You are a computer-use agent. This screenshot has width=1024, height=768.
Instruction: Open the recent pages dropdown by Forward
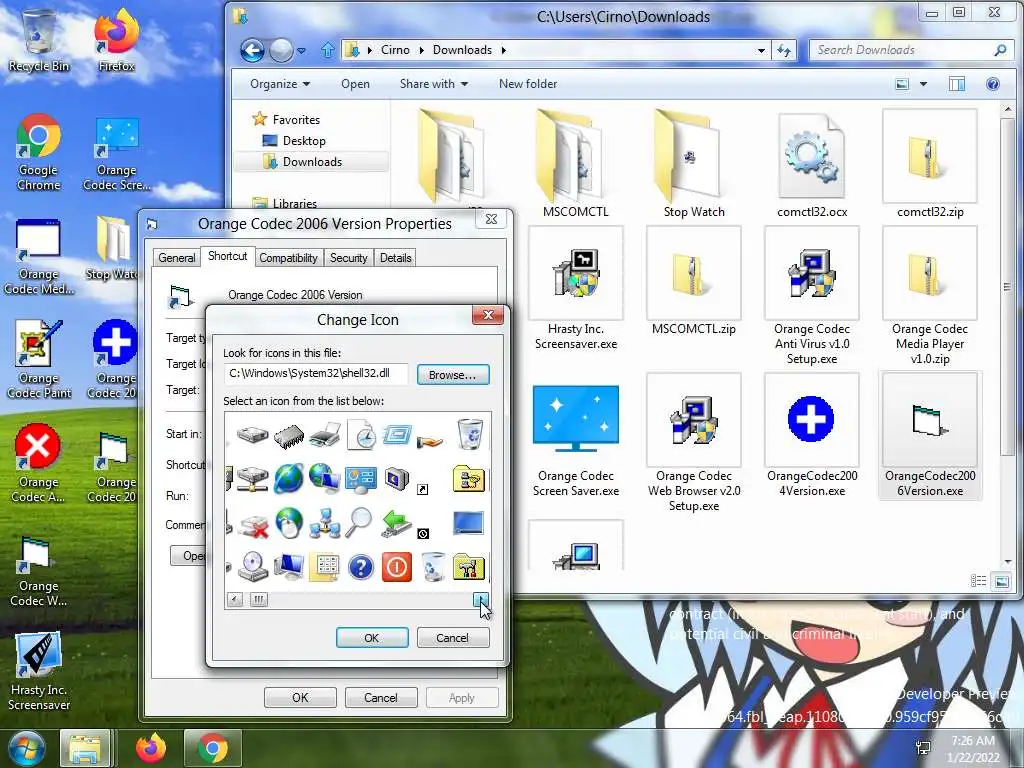tap(301, 50)
